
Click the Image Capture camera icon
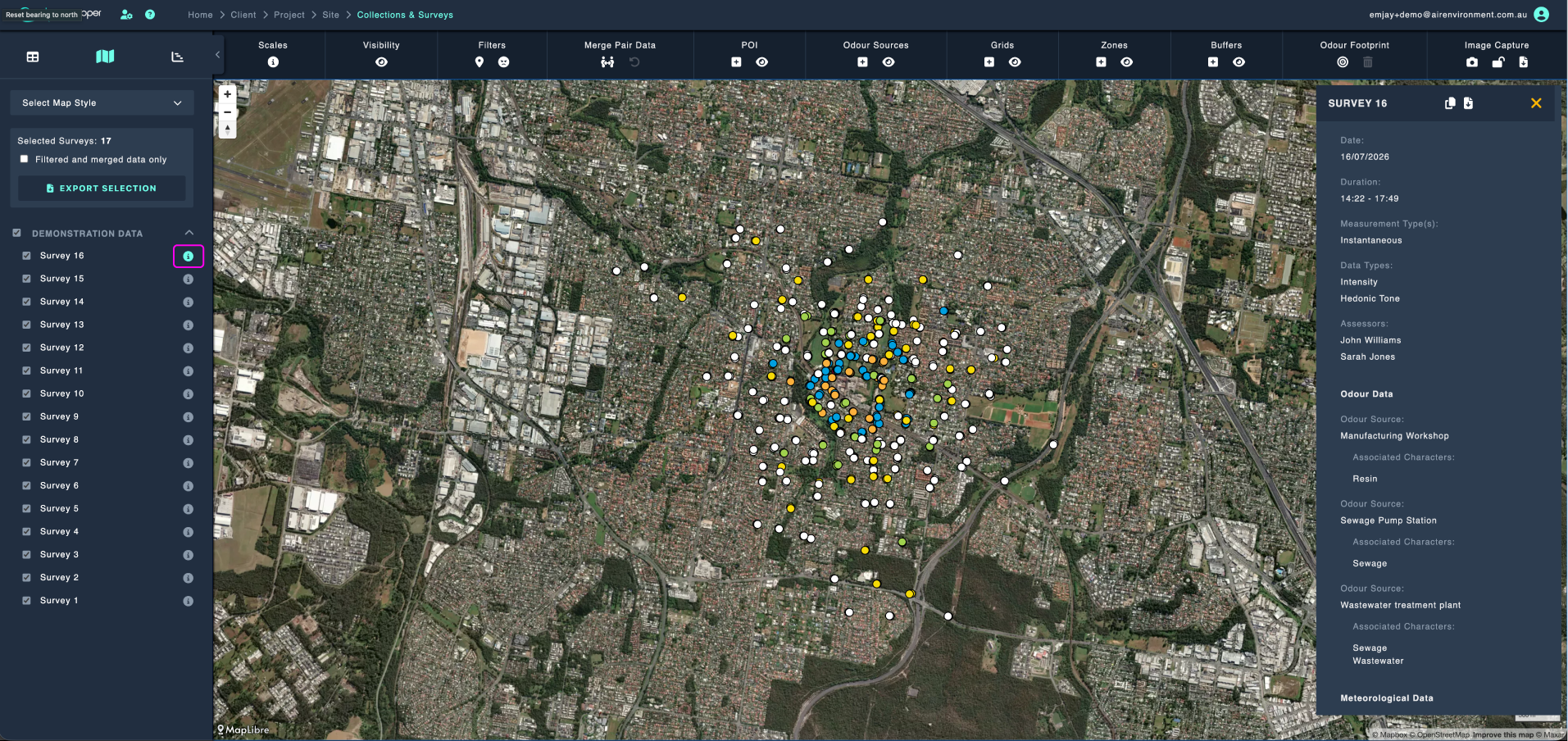point(1472,62)
